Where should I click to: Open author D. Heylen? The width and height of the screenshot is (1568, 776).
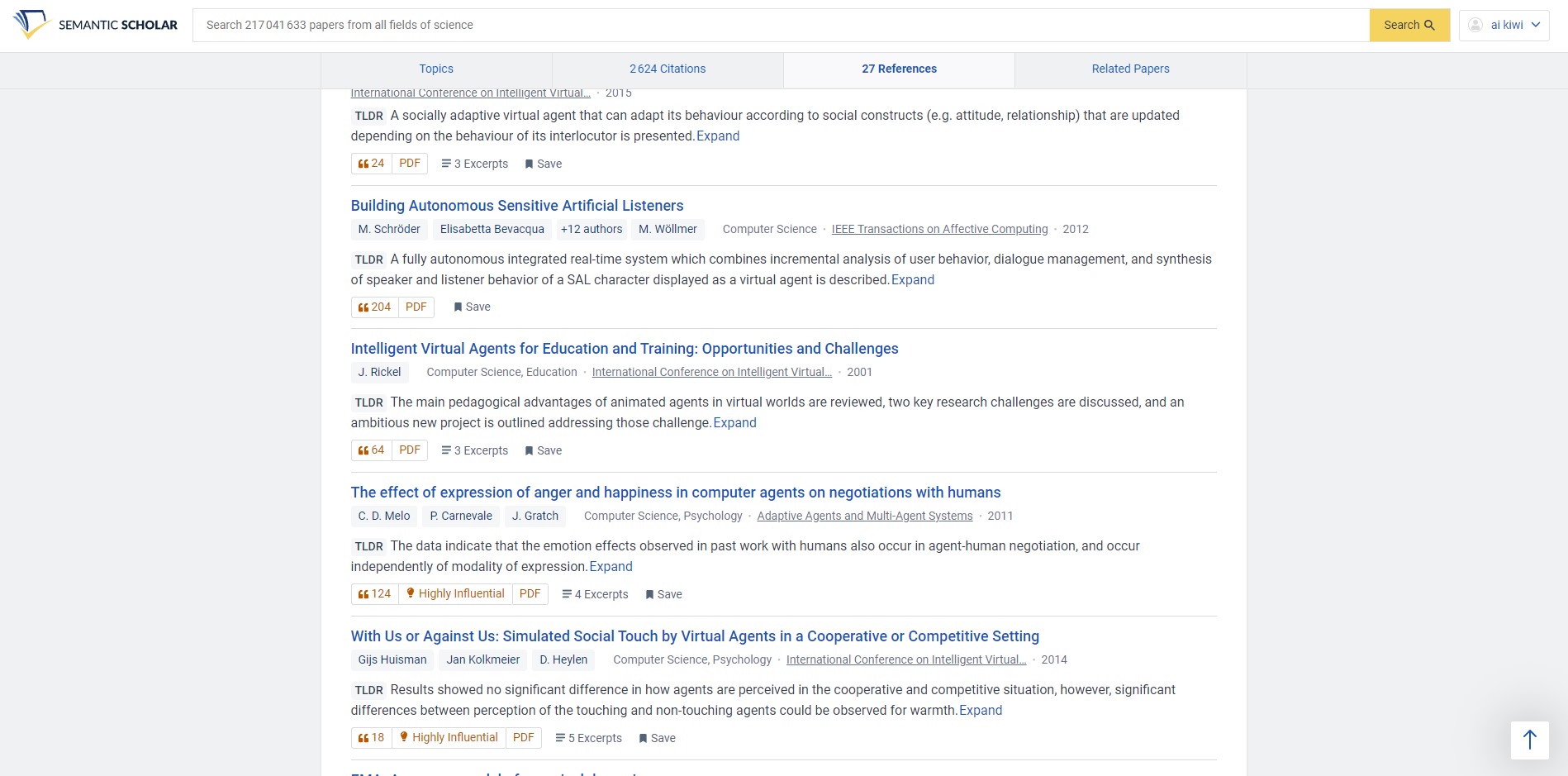pos(563,659)
